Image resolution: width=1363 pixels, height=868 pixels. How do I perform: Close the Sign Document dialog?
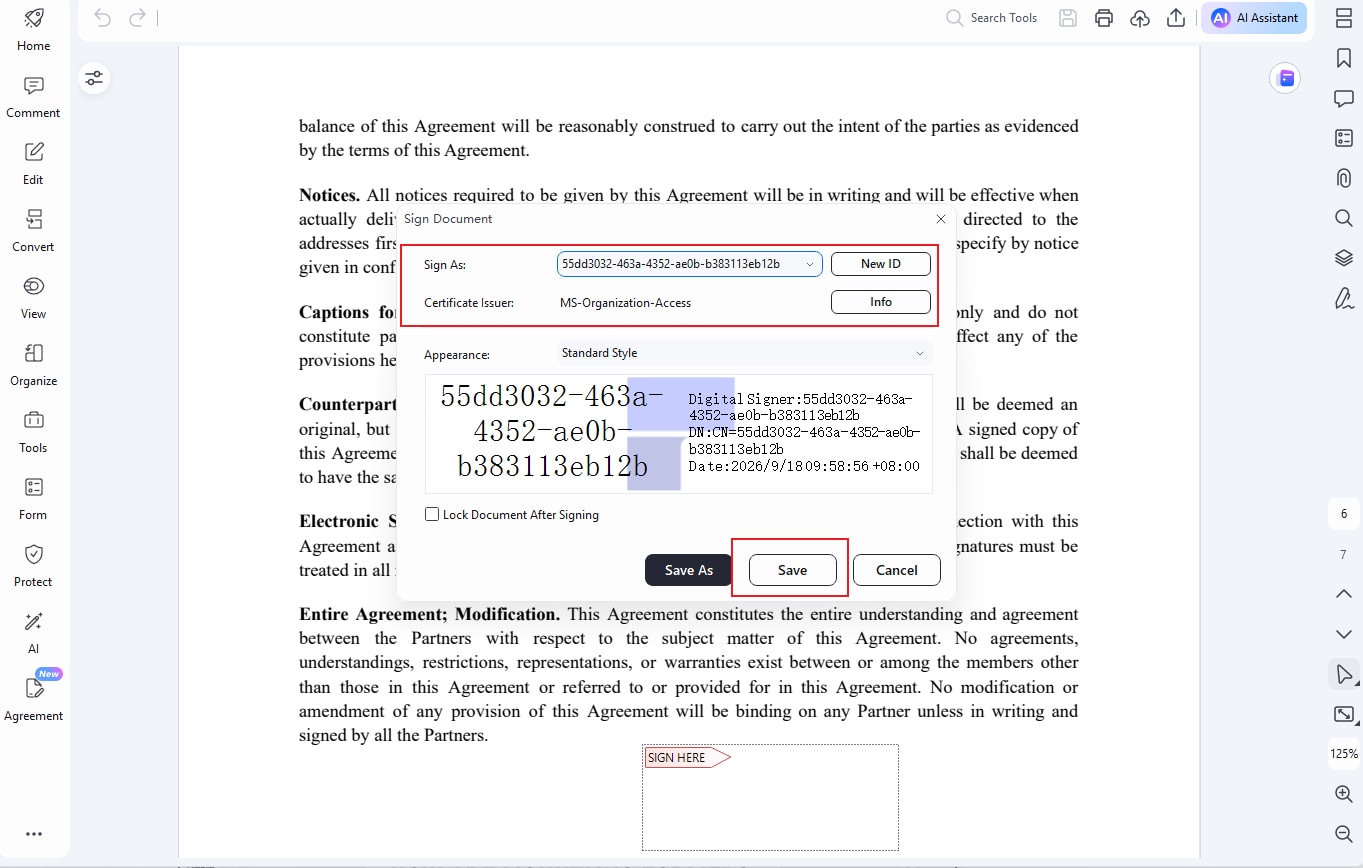click(940, 218)
